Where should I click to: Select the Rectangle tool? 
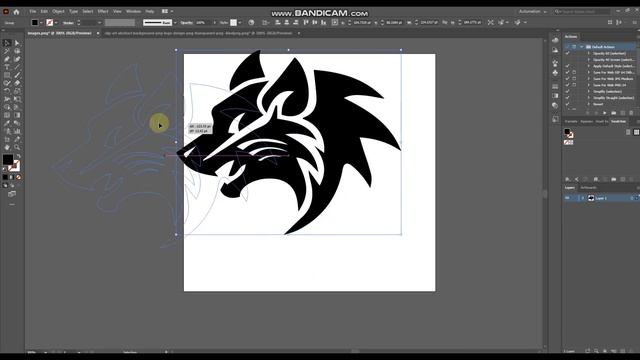(x=7, y=75)
